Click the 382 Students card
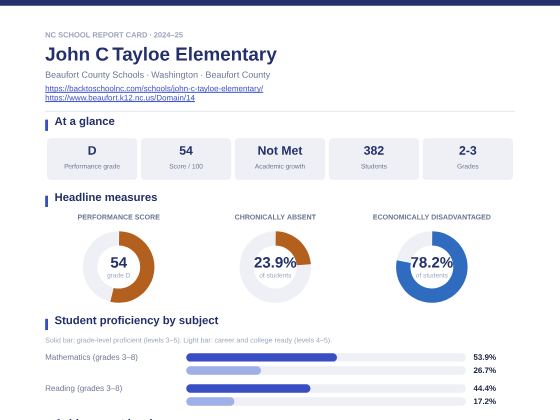The height and width of the screenshot is (420, 560). [374, 159]
